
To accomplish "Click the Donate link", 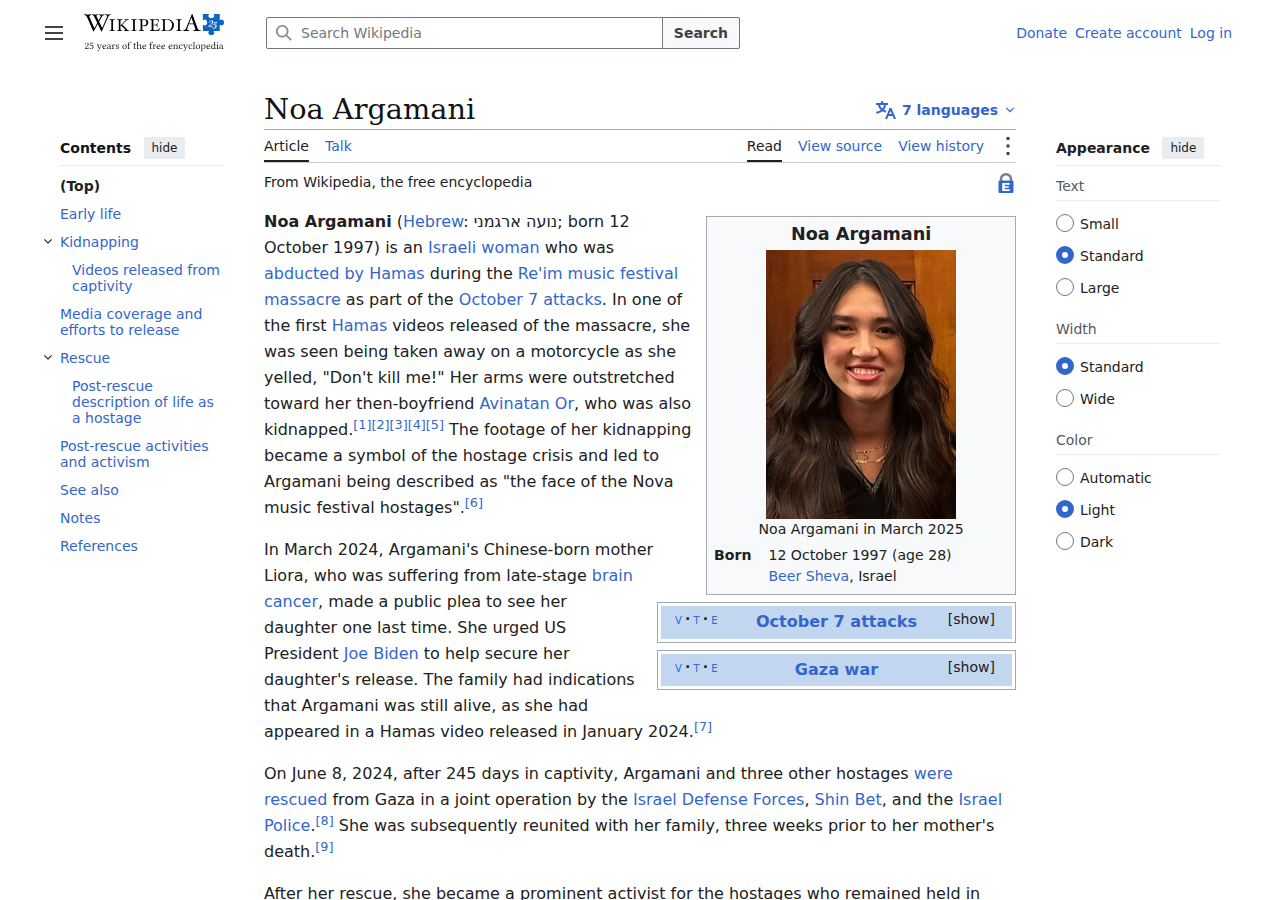I will pyautogui.click(x=1041, y=33).
